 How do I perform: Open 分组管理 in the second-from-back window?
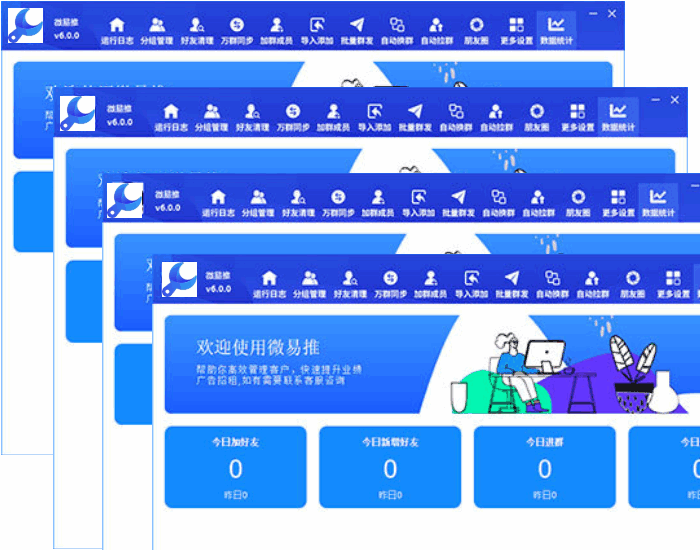point(212,117)
